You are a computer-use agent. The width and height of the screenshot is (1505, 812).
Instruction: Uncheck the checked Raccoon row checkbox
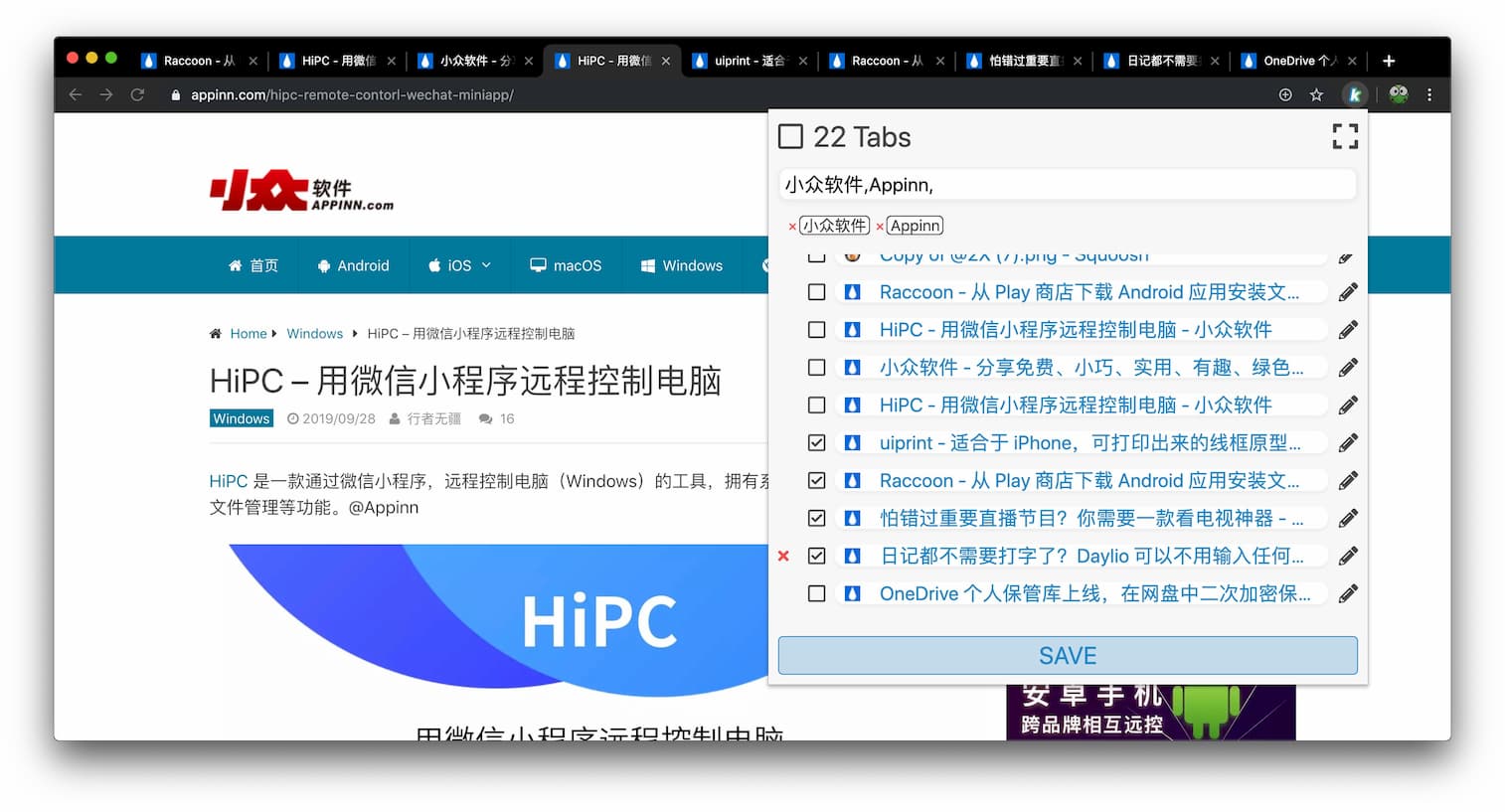tap(816, 480)
